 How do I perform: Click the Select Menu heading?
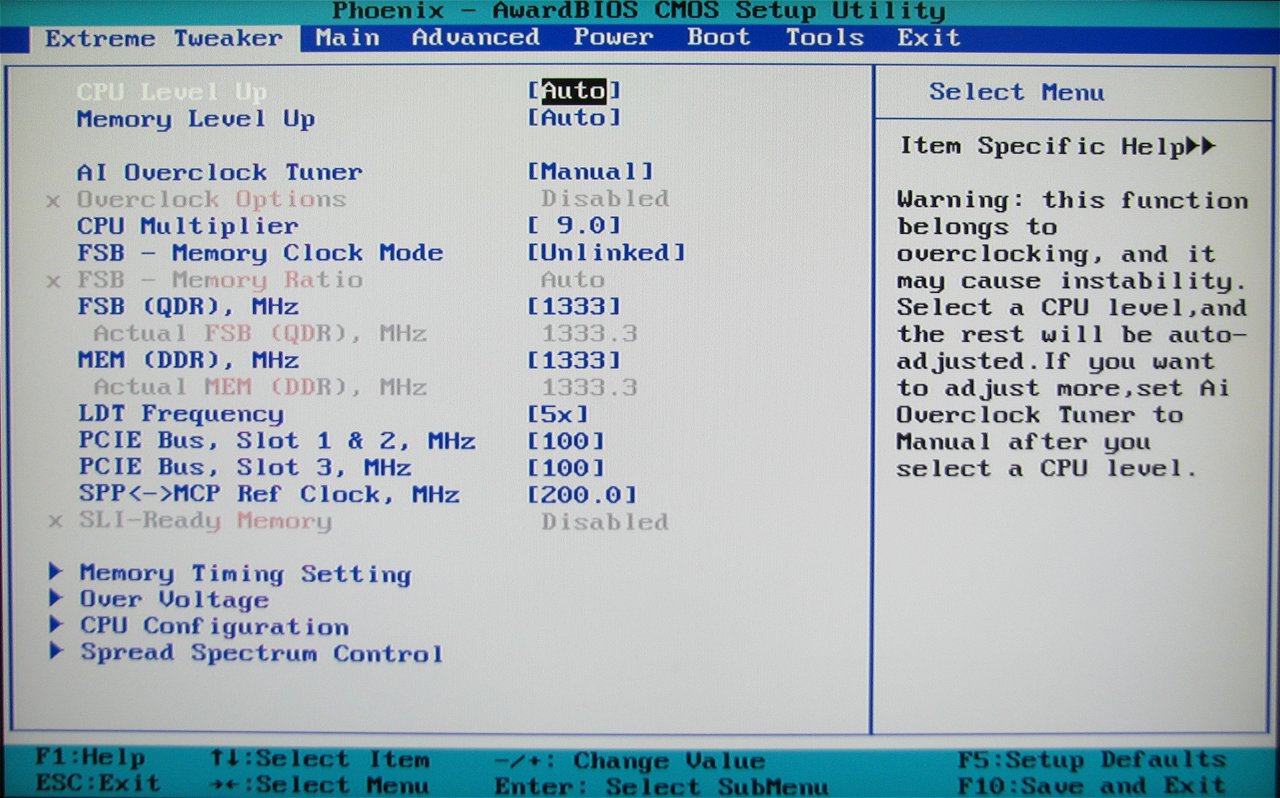1017,92
